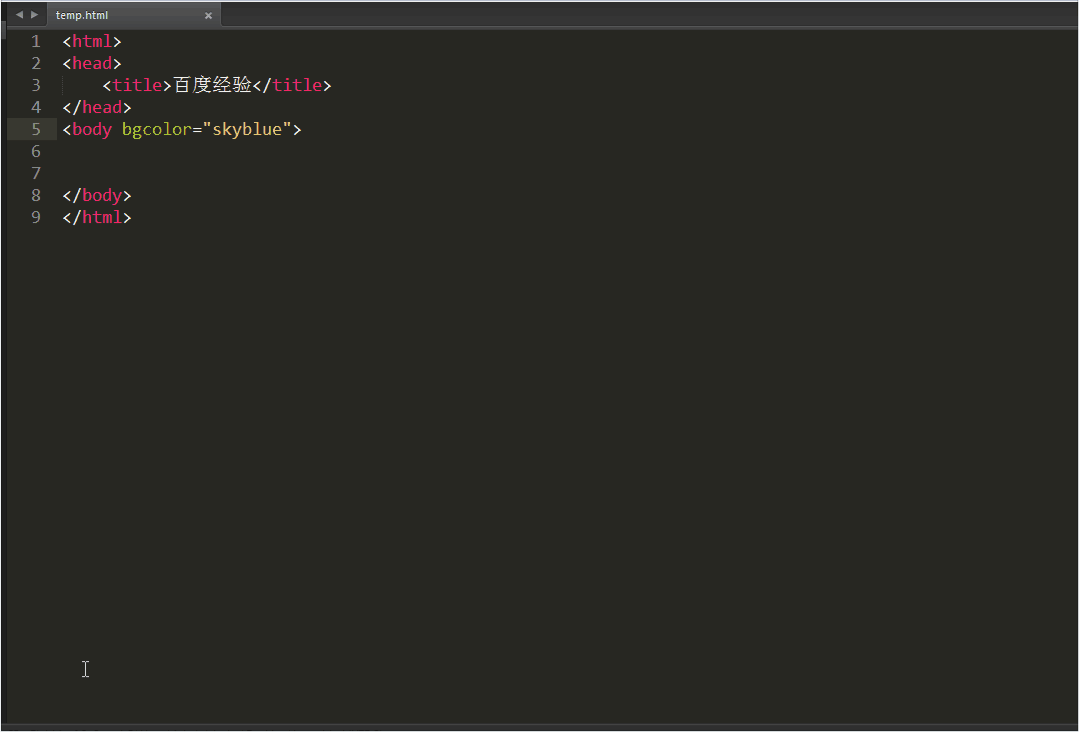
Task: Place cursor in opening html tag
Action: pos(92,41)
